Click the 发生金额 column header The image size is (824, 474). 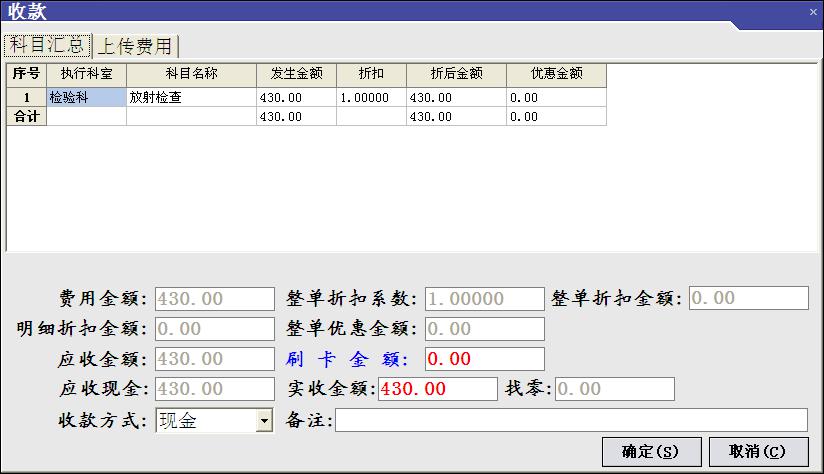pos(296,74)
